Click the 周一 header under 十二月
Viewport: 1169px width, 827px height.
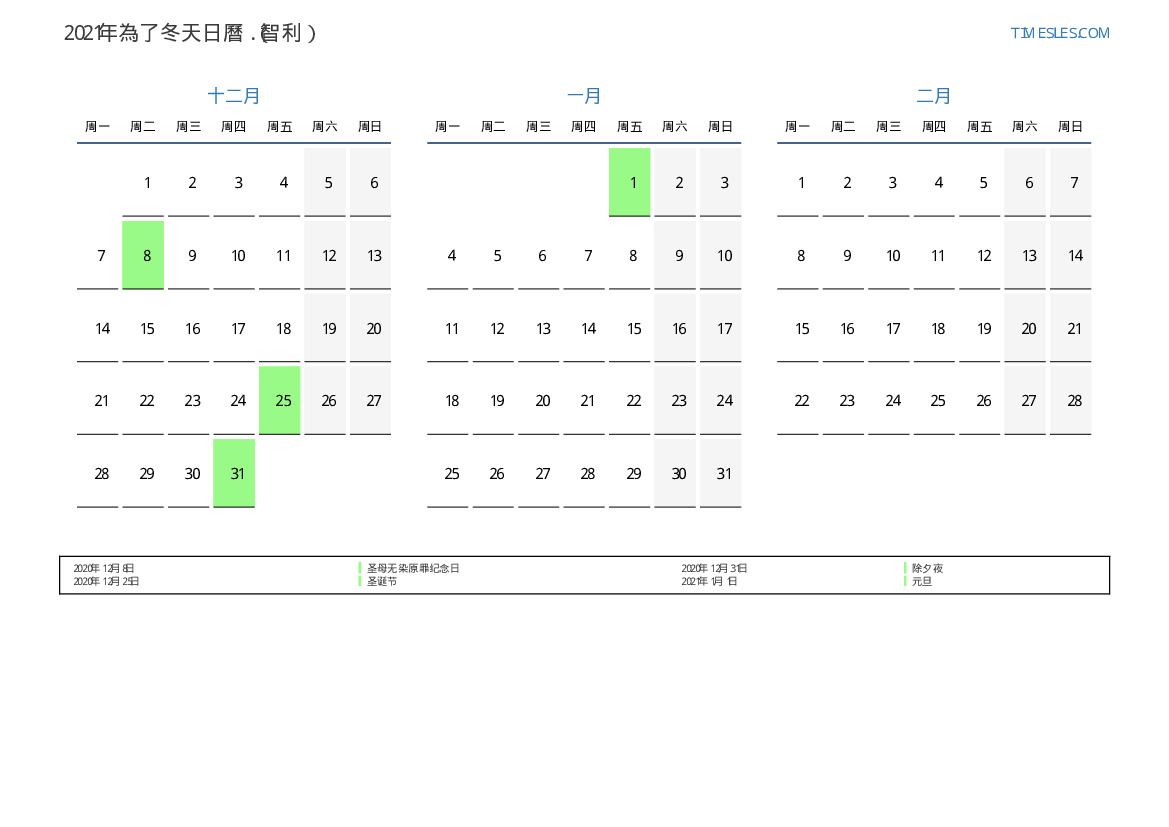pos(98,127)
